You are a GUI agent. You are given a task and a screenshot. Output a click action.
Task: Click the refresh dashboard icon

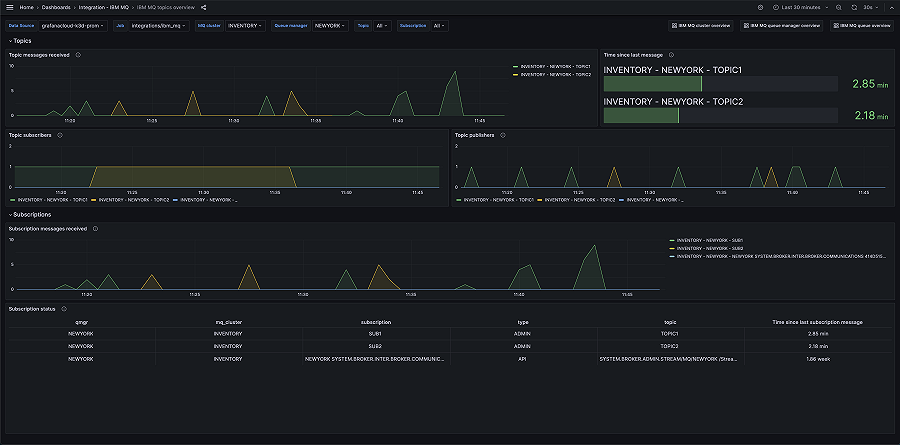click(x=854, y=7)
